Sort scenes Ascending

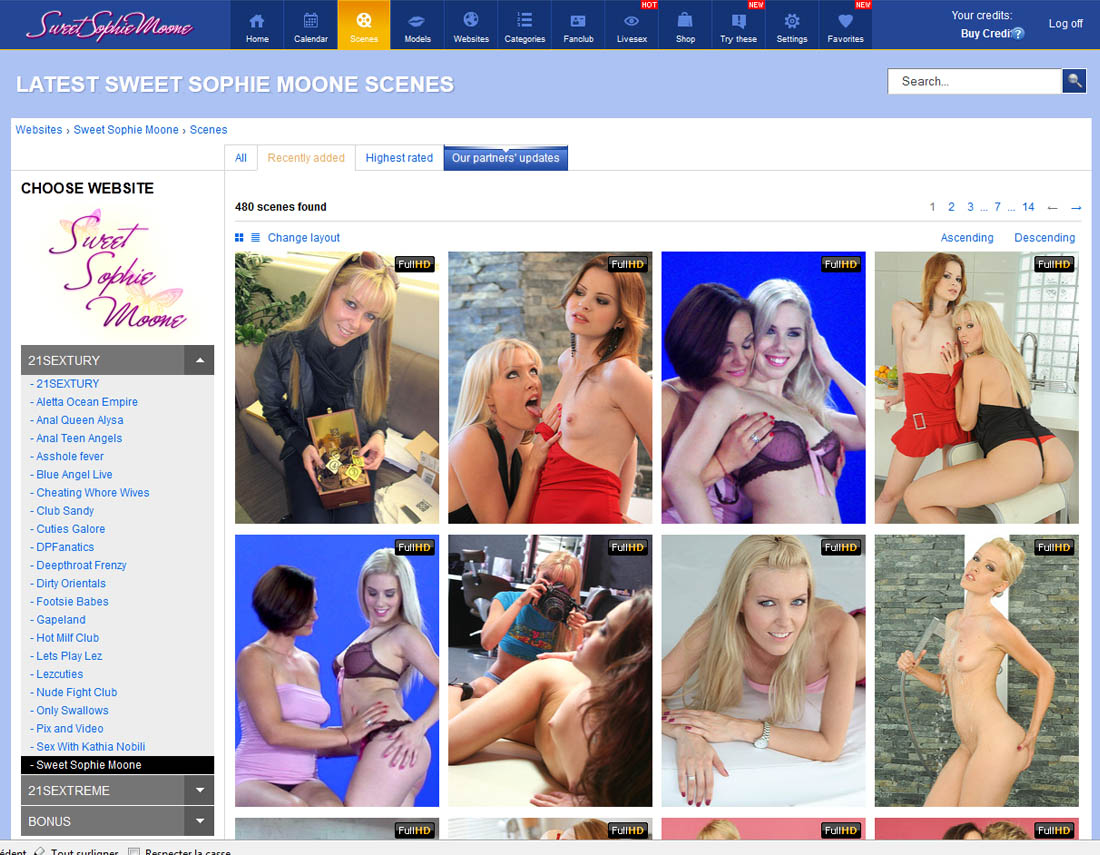(x=967, y=238)
